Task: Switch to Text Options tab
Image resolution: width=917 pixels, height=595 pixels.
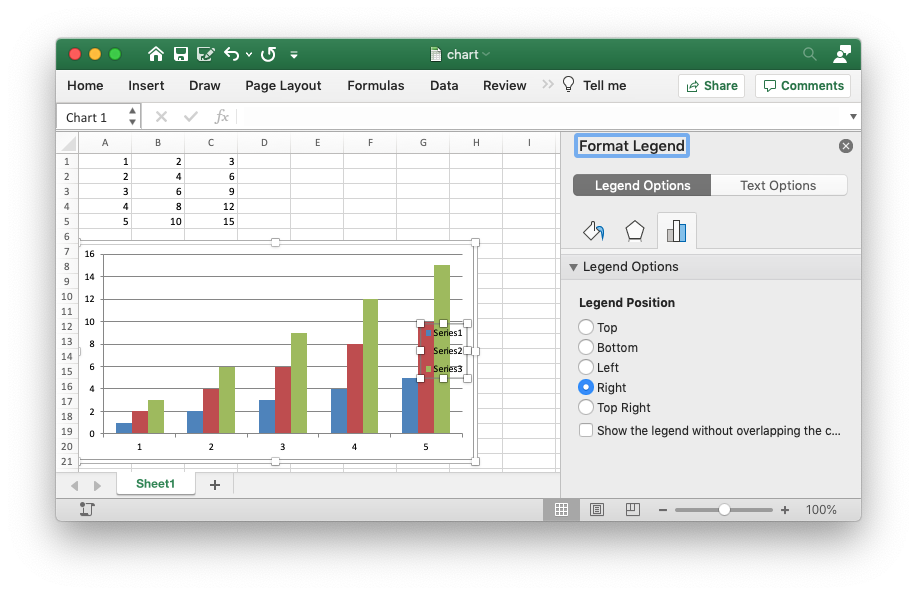Action: 778,185
